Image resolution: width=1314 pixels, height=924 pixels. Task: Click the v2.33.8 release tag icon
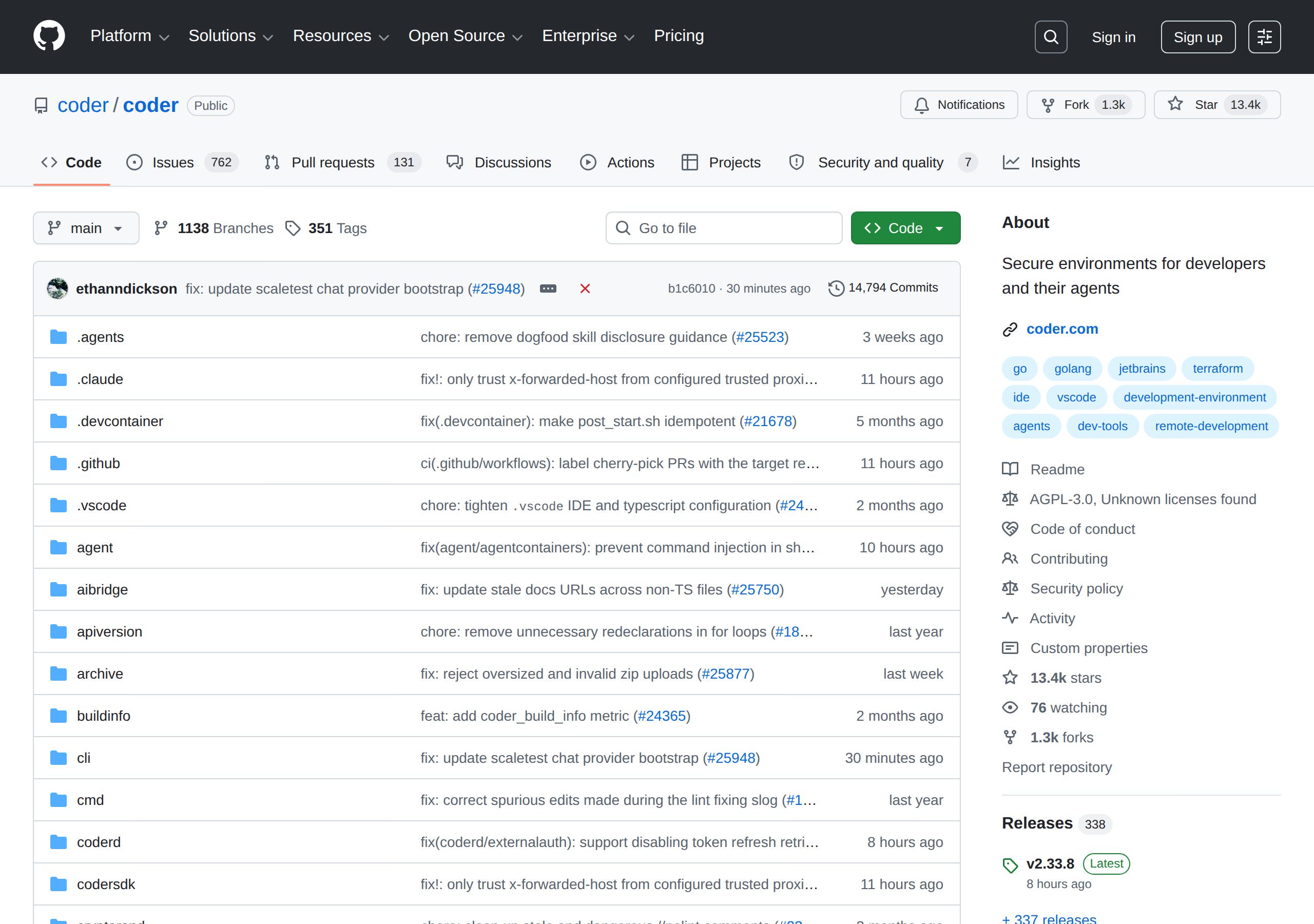click(x=1010, y=865)
